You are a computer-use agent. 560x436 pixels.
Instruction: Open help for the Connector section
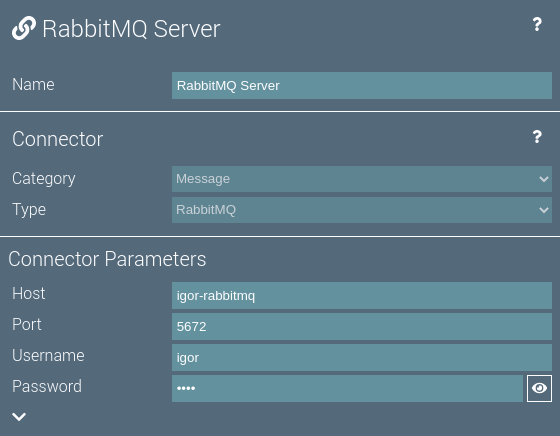537,137
